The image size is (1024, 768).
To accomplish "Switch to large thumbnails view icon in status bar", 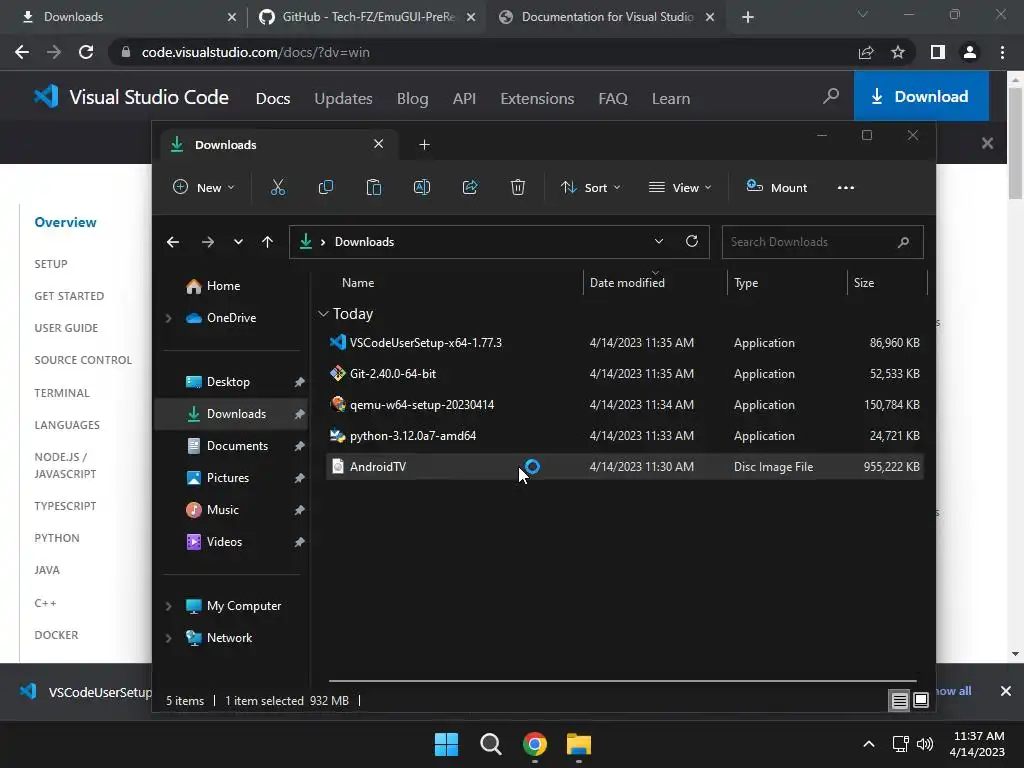I will [x=921, y=701].
